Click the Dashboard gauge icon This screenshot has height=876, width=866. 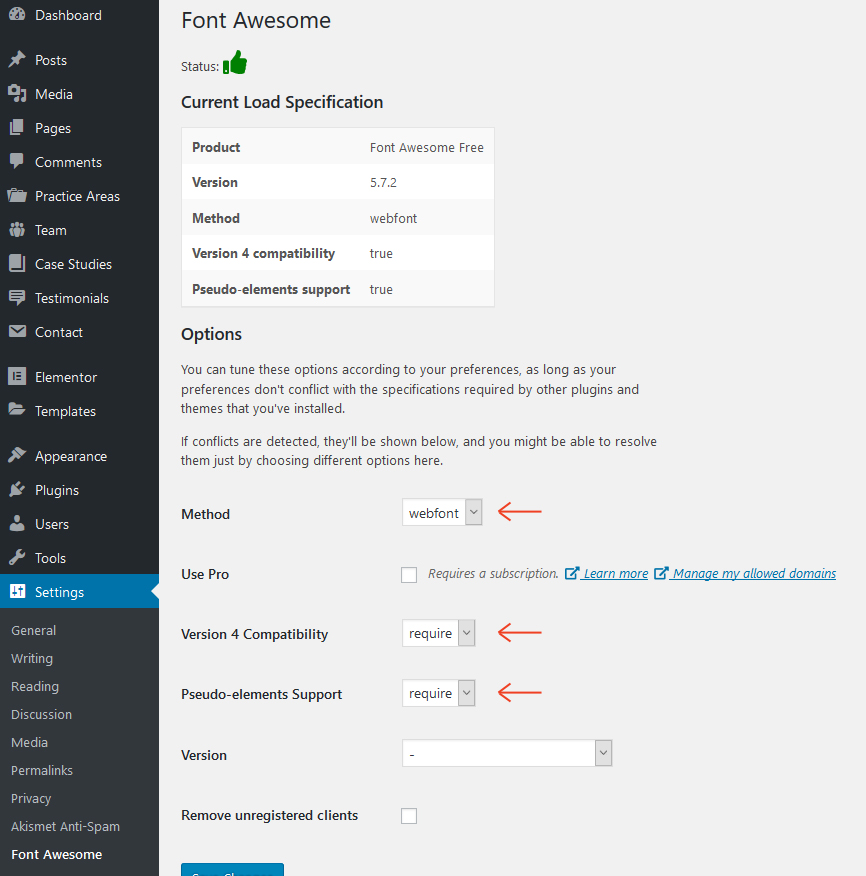point(17,15)
